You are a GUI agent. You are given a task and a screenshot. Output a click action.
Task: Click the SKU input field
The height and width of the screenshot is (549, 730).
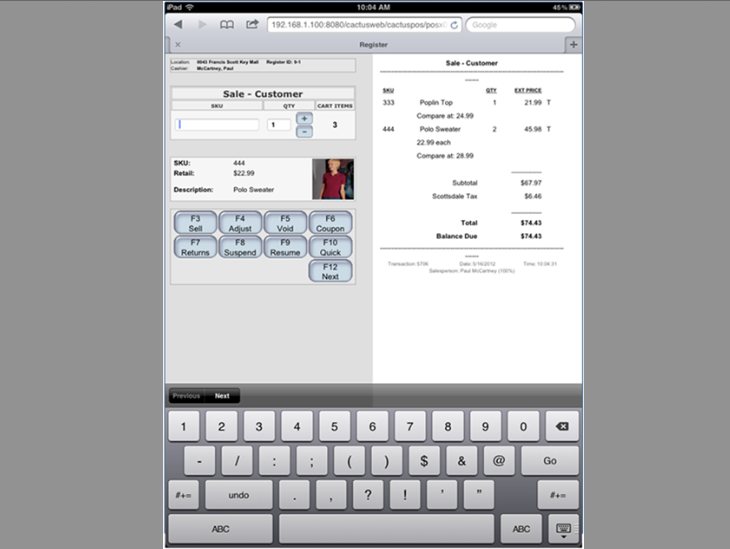point(218,125)
